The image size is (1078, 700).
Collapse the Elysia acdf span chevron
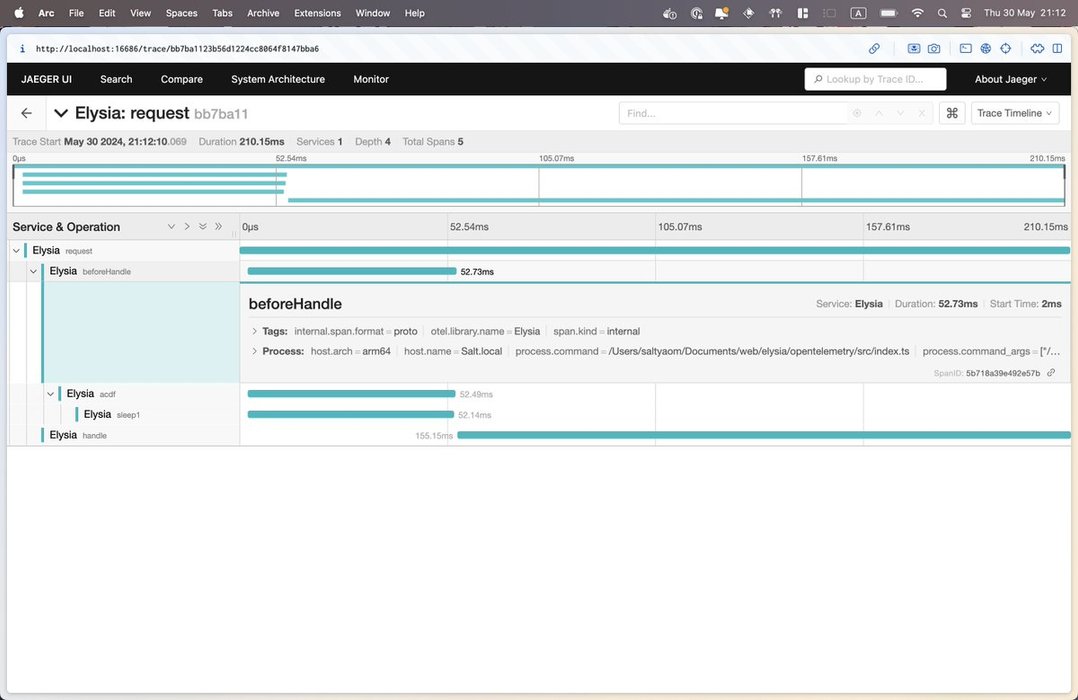50,394
